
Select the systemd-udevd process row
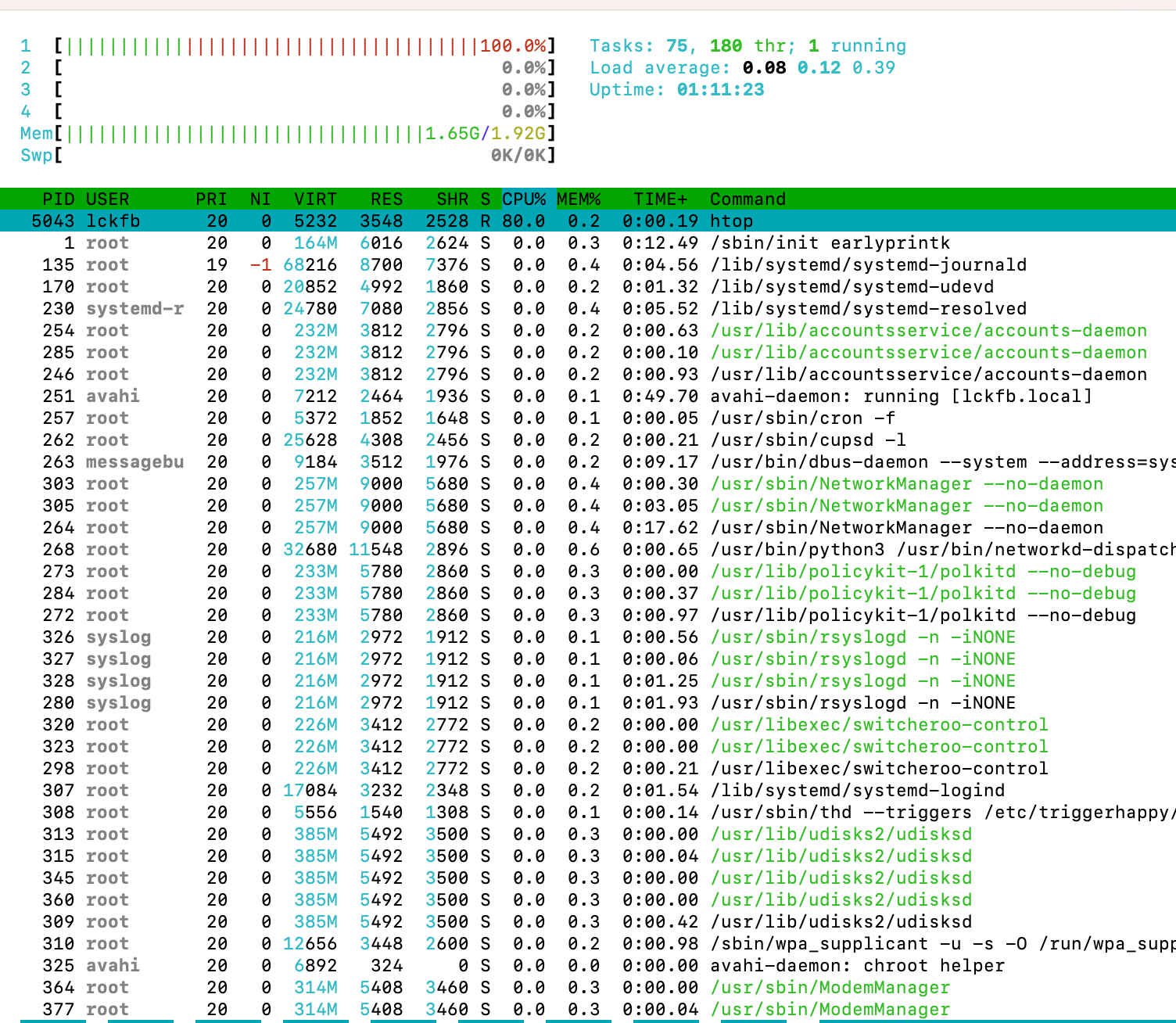[x=588, y=287]
